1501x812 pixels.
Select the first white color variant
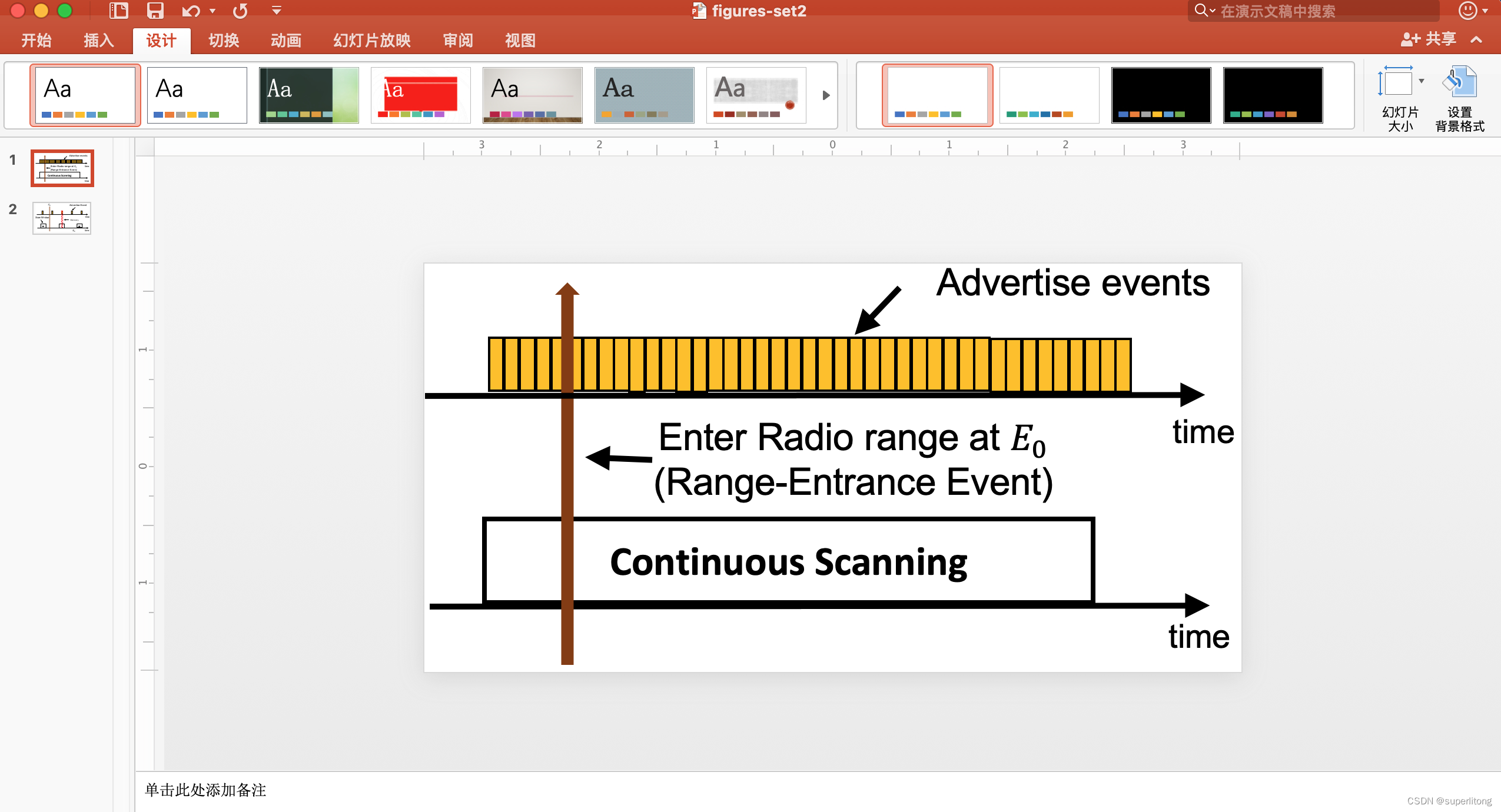(x=938, y=95)
